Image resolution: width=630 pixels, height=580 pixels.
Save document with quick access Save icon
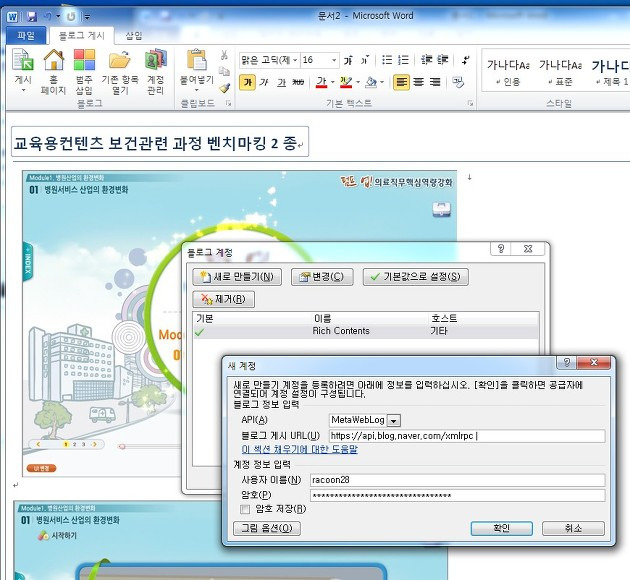pos(32,16)
